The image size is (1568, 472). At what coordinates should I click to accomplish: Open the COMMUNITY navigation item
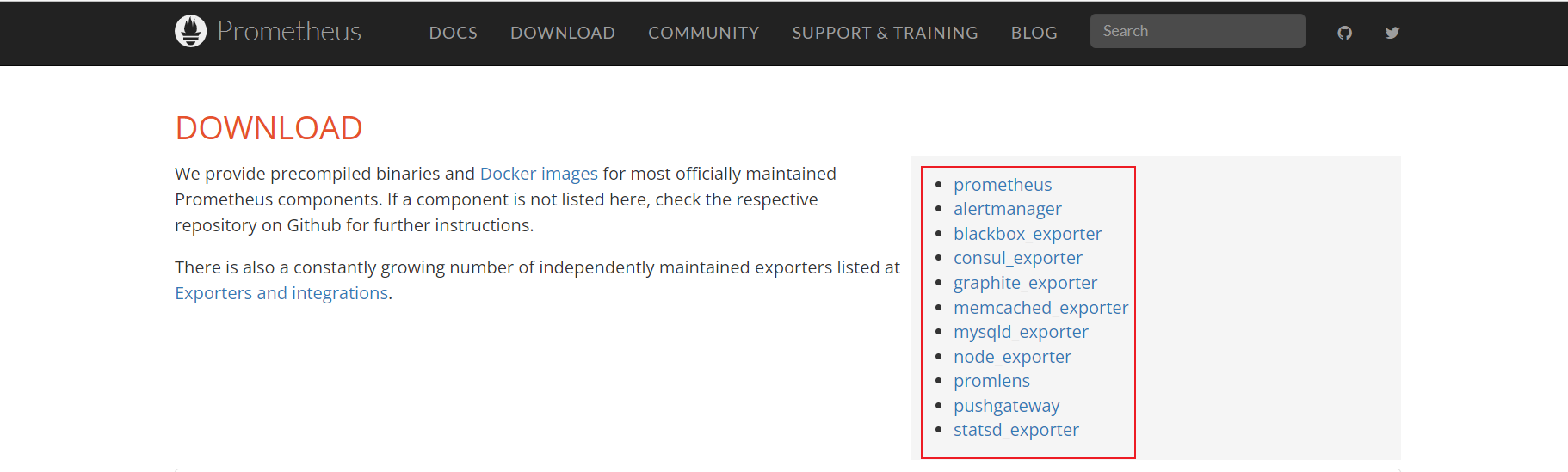pos(703,33)
